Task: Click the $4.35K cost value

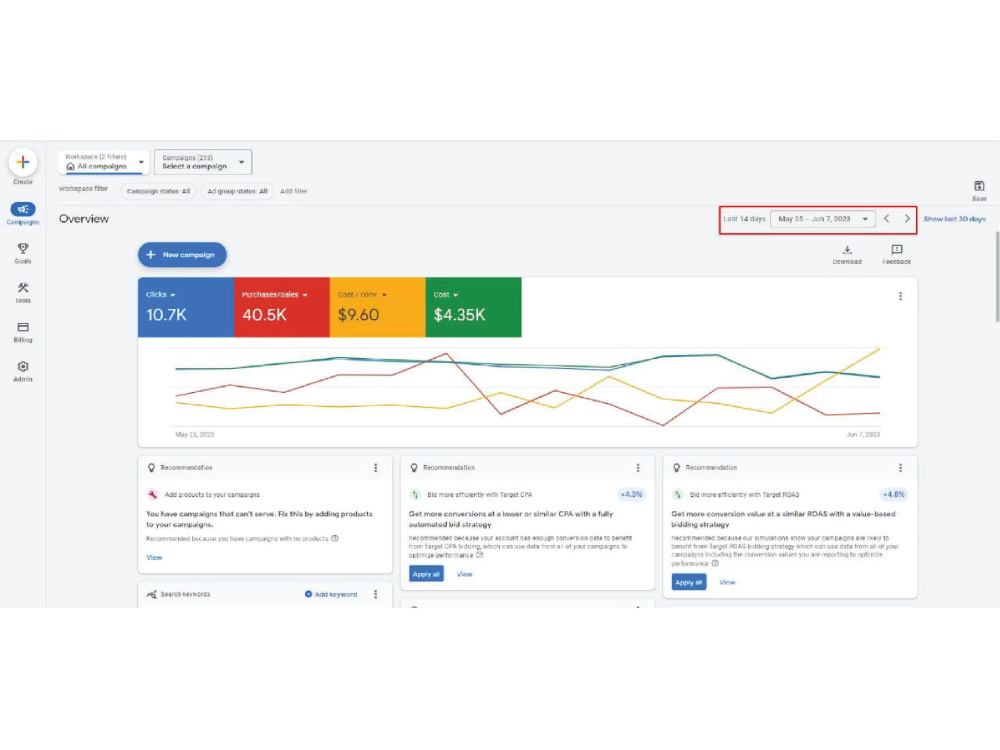Action: click(459, 314)
